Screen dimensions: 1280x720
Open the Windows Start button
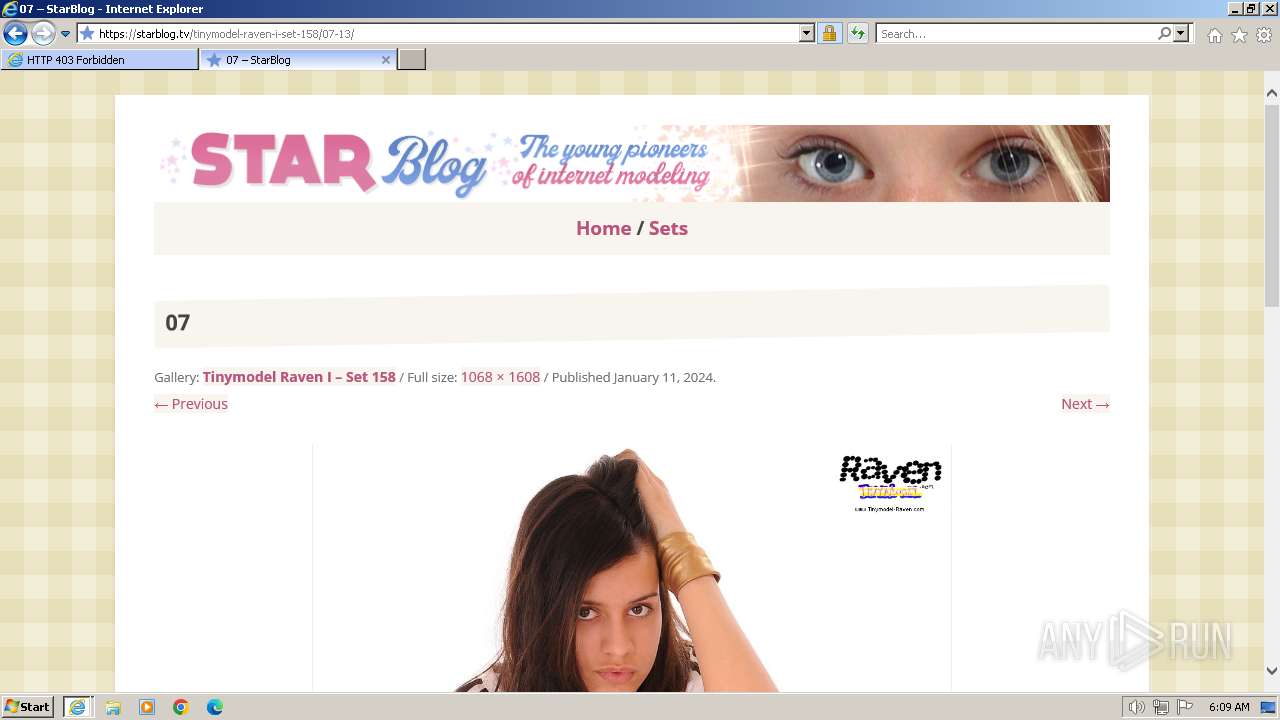pos(28,707)
